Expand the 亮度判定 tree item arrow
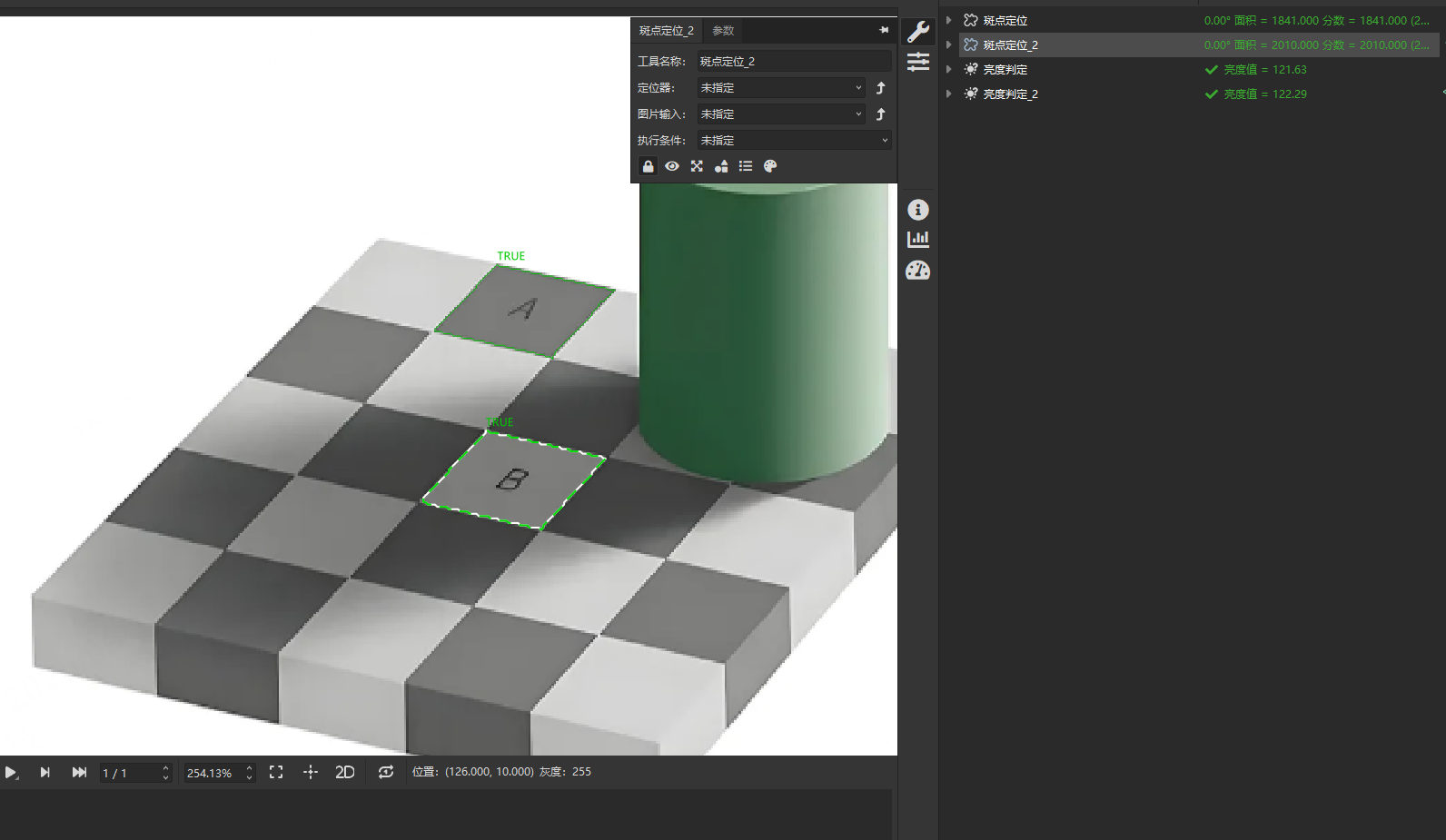The image size is (1446, 840). coord(949,69)
